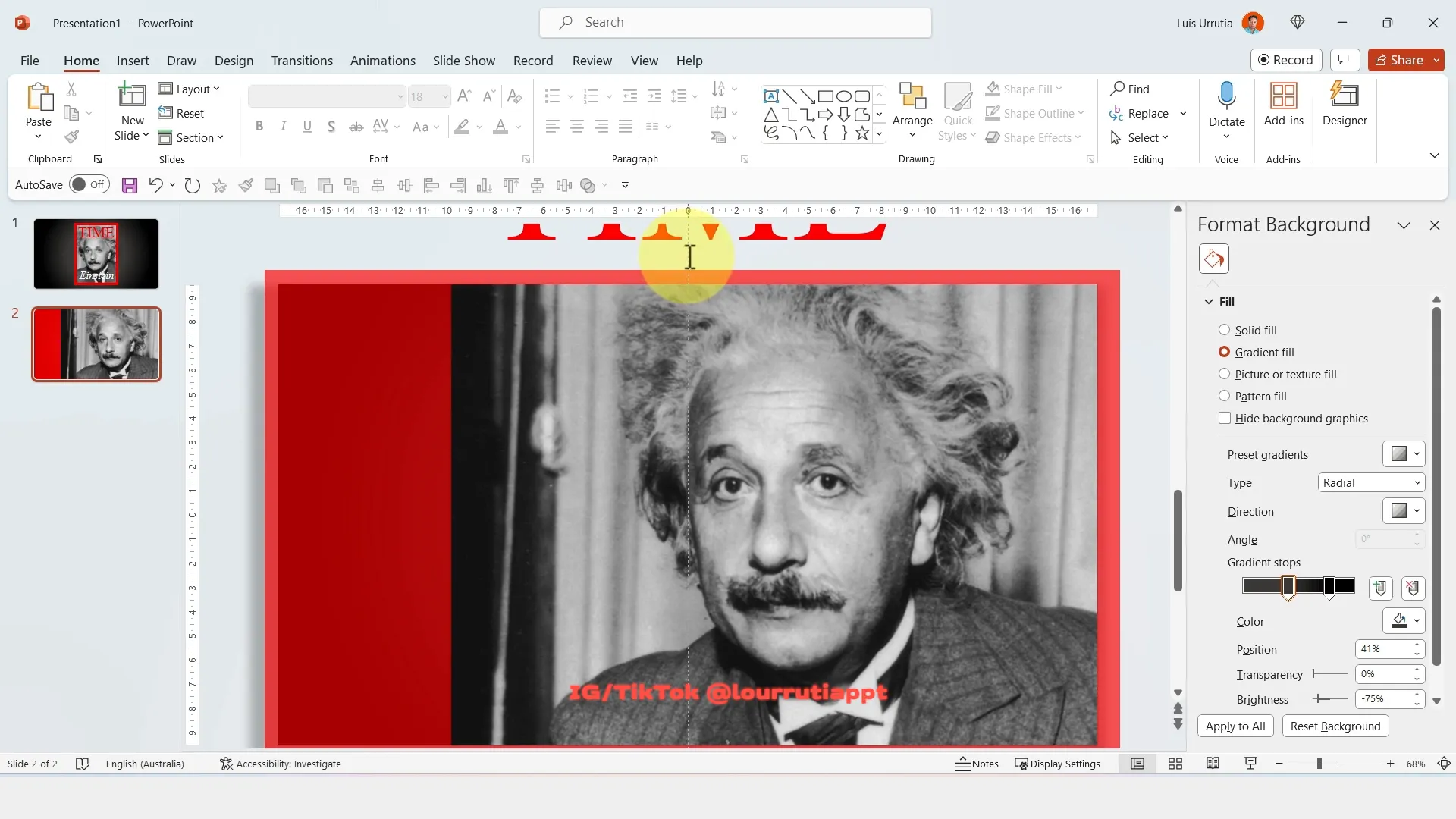Add a gradient stop

click(x=1380, y=588)
